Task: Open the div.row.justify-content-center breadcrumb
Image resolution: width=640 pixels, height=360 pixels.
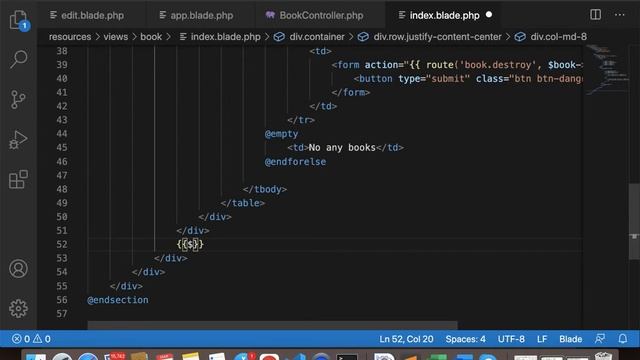Action: (430, 37)
